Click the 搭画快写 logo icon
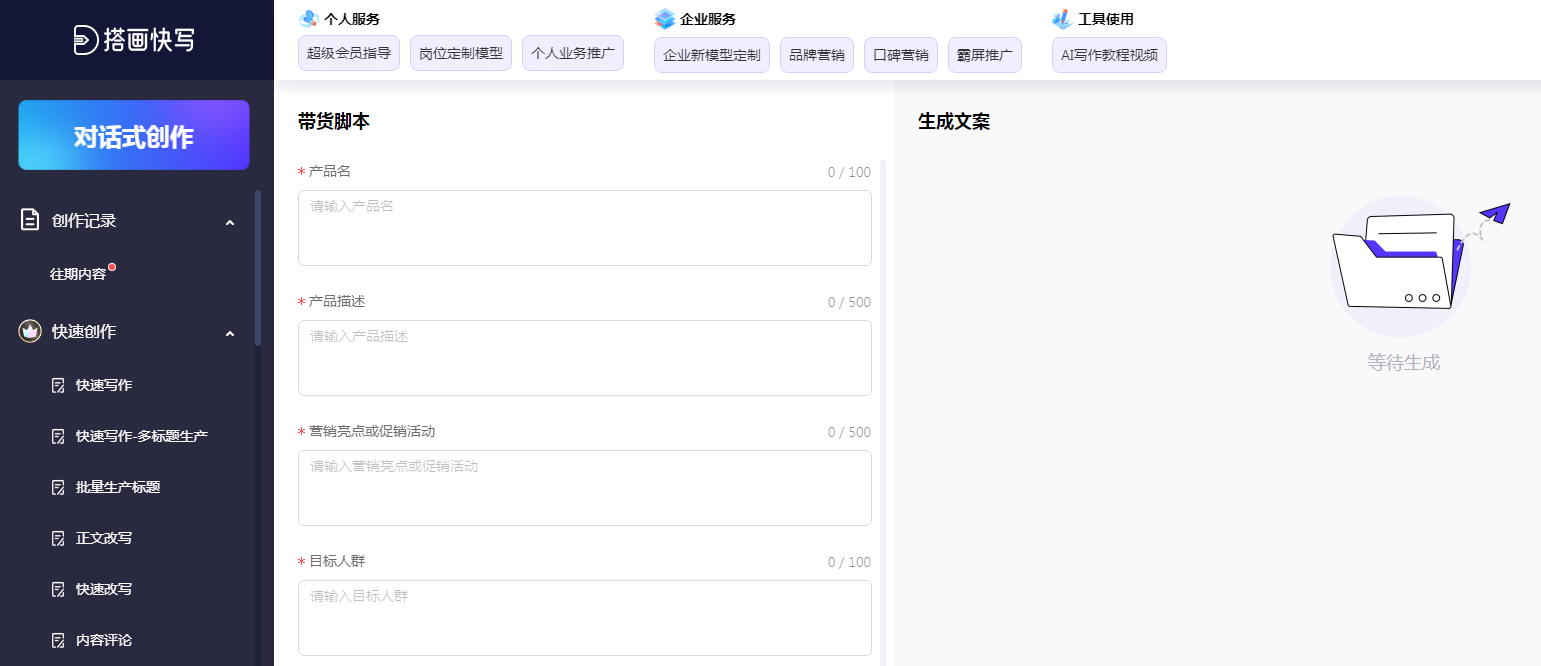Viewport: 1541px width, 666px height. (86, 40)
